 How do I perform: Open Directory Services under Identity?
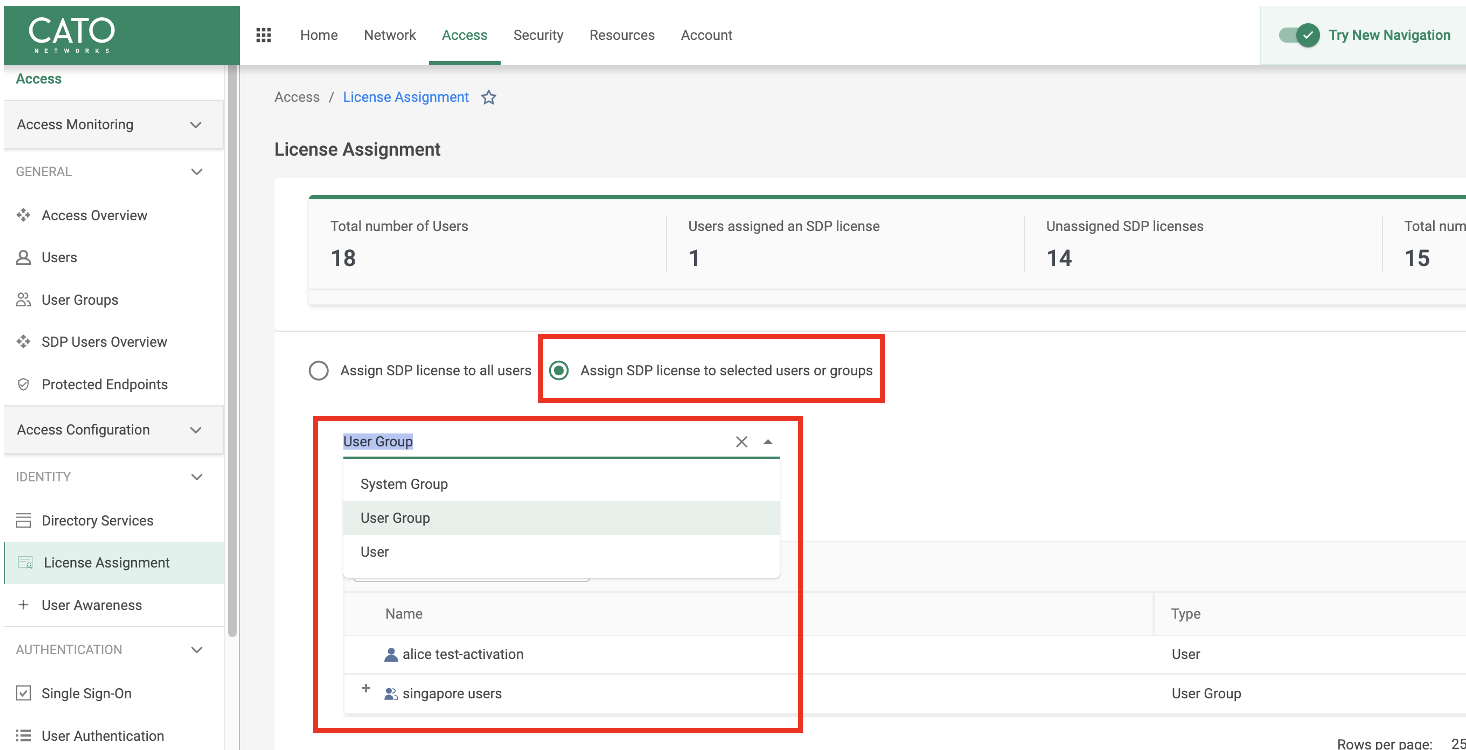[x=99, y=520]
